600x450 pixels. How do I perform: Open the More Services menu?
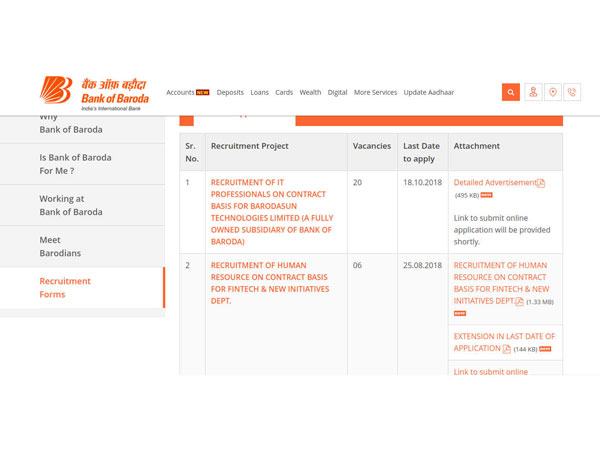point(375,92)
